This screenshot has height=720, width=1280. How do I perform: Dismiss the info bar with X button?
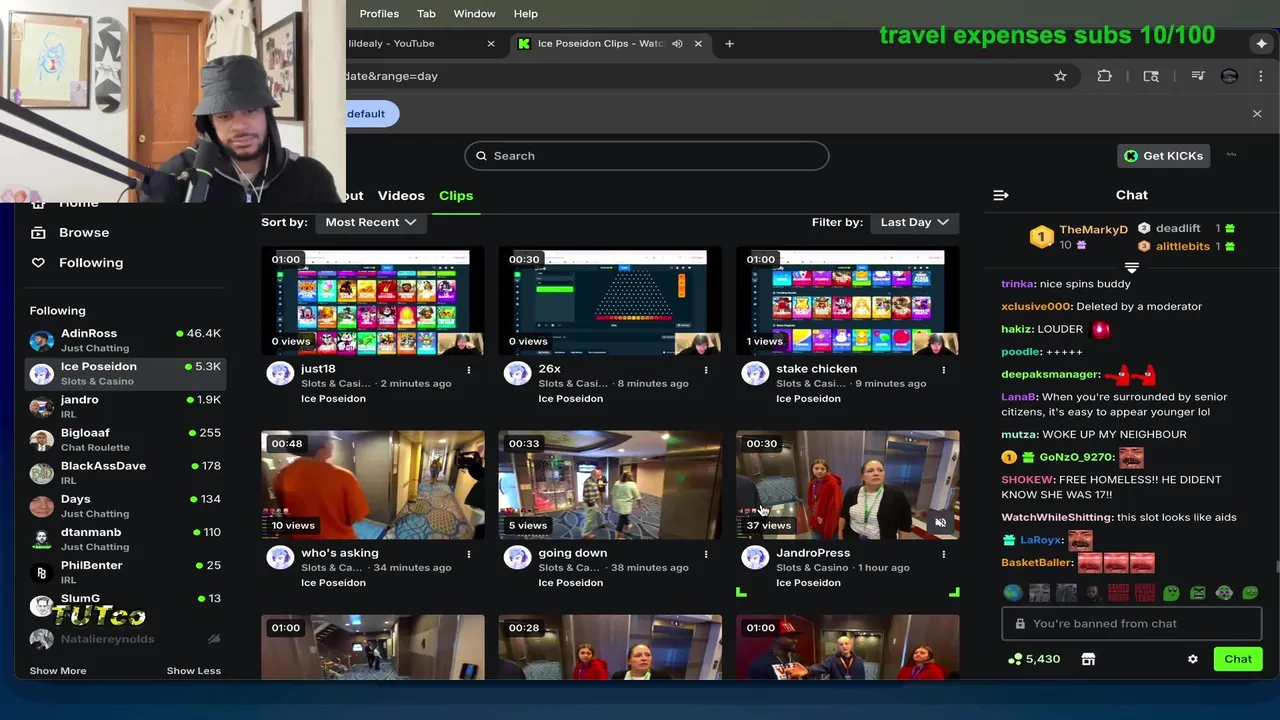(1257, 114)
